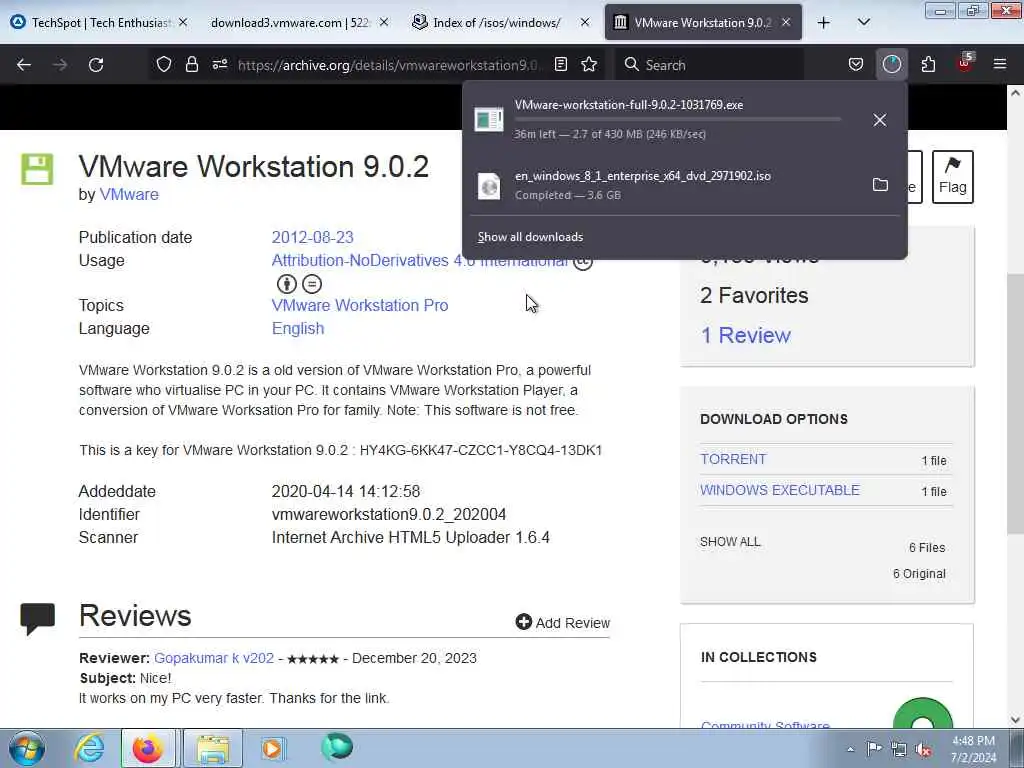1024x768 pixels.
Task: Click the padlock site security icon
Action: [x=191, y=64]
